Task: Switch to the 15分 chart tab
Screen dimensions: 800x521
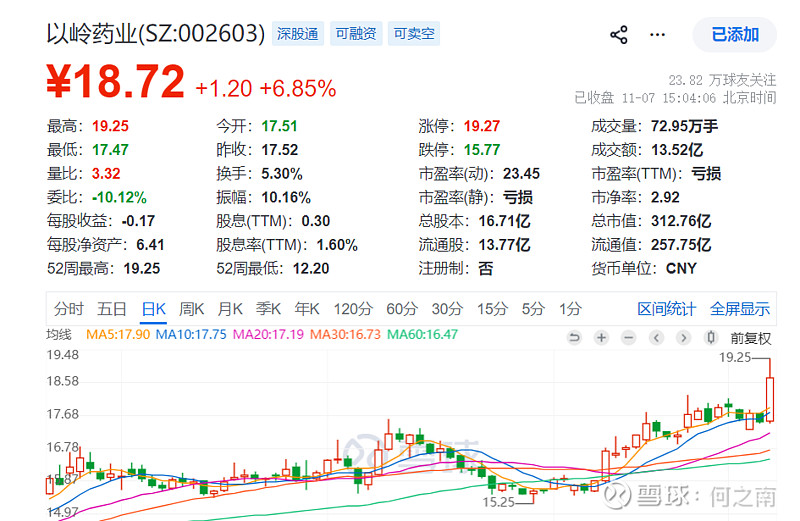Action: pos(492,309)
